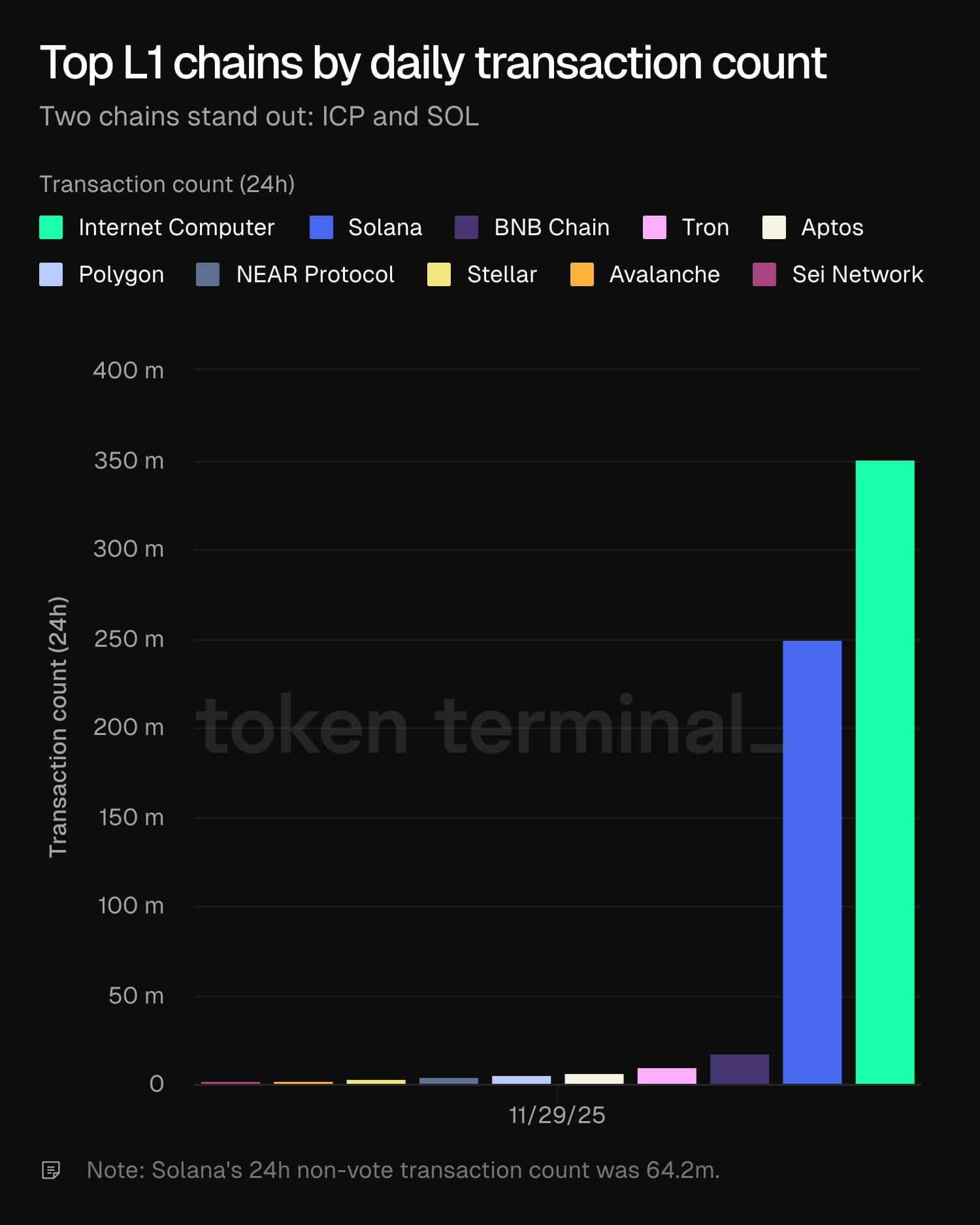
Task: Click the Sei Network legend swatch
Action: point(764,274)
